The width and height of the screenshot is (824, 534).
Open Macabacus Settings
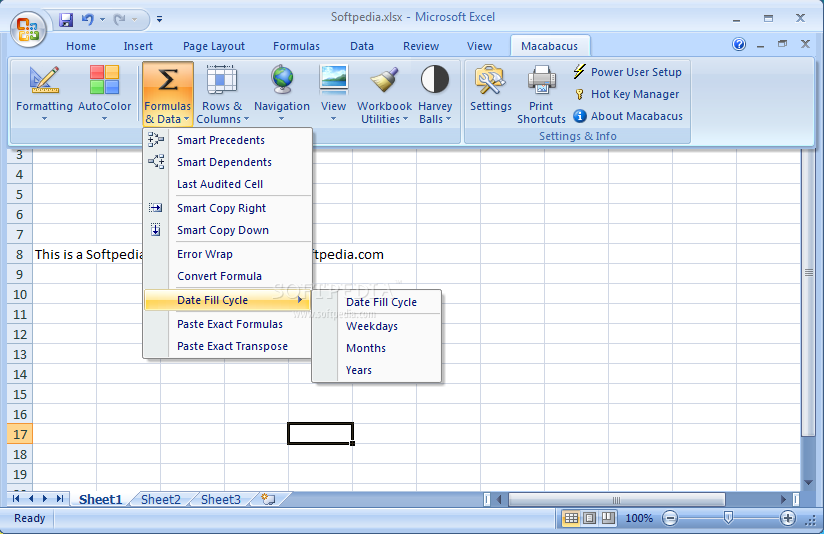click(490, 88)
